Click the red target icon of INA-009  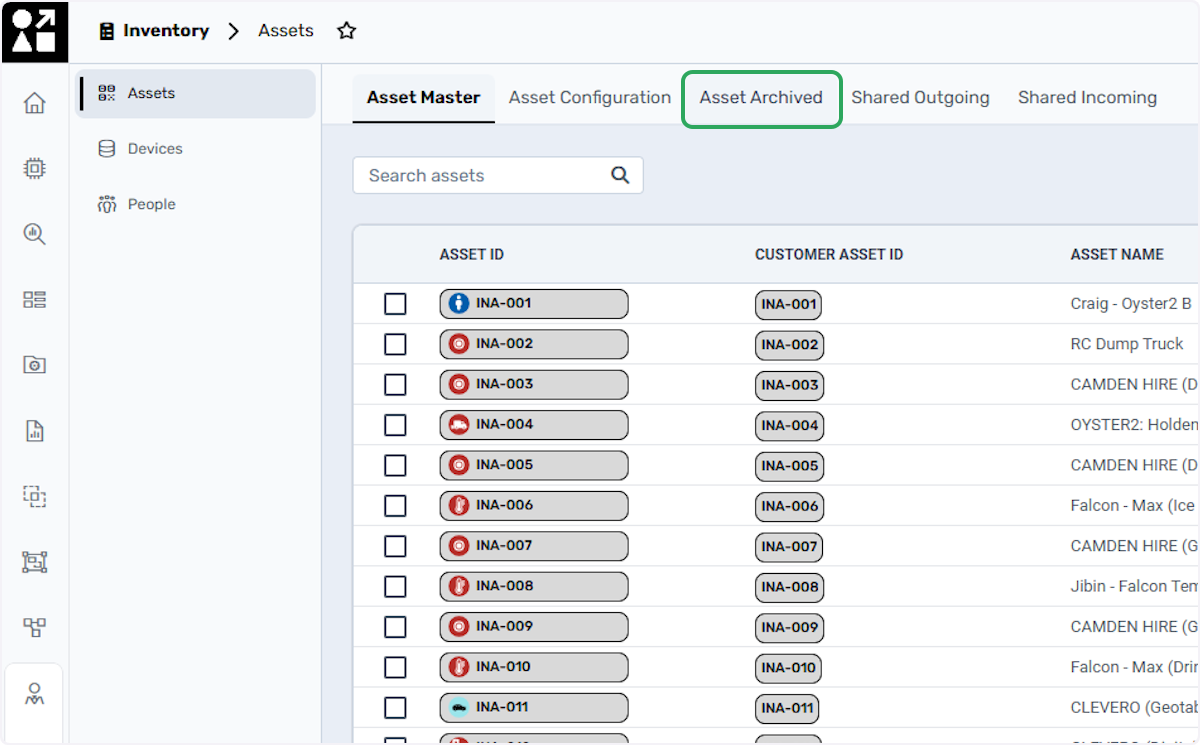click(x=459, y=626)
